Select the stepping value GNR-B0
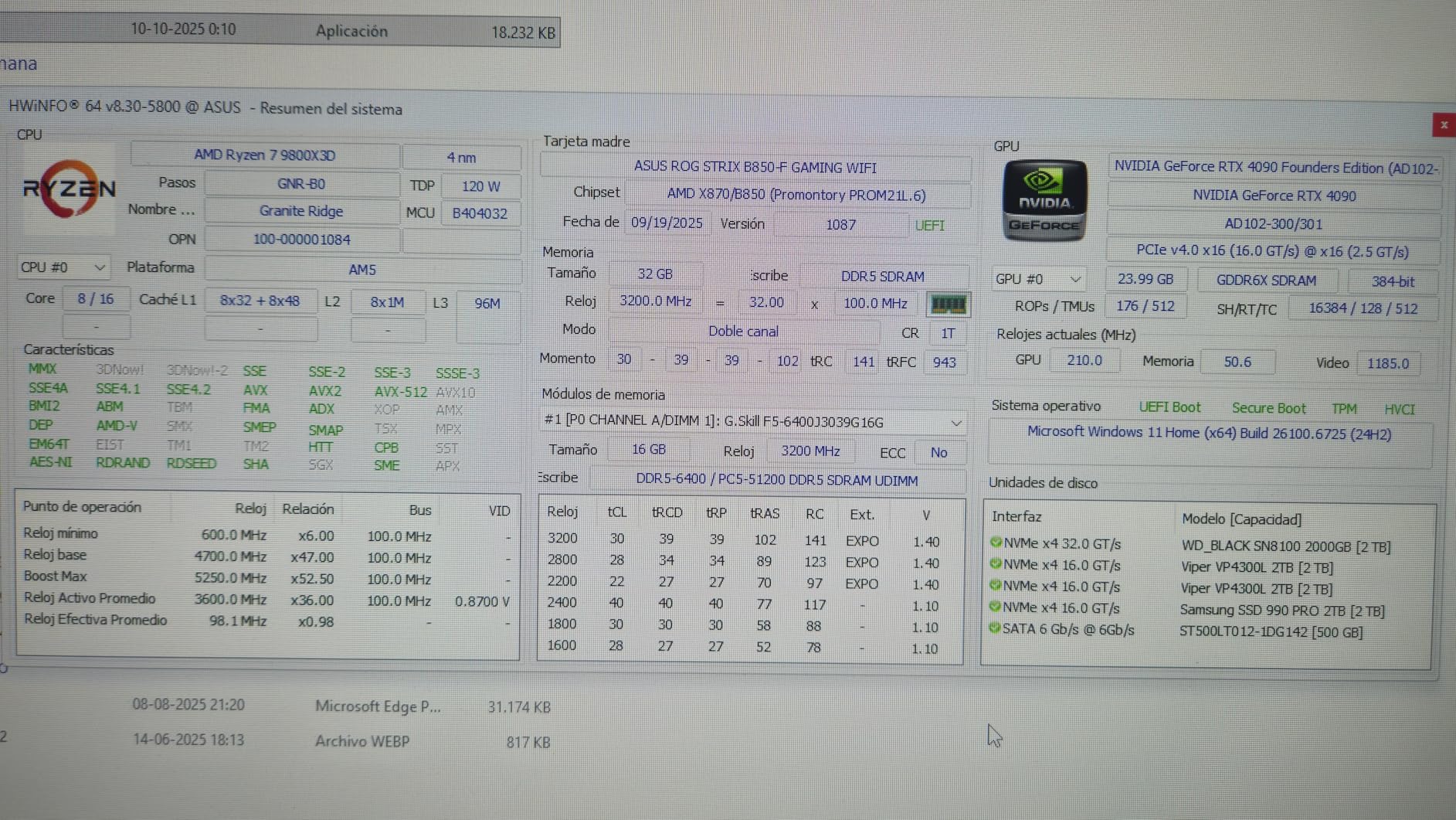Viewport: 1456px width, 820px height. [301, 184]
